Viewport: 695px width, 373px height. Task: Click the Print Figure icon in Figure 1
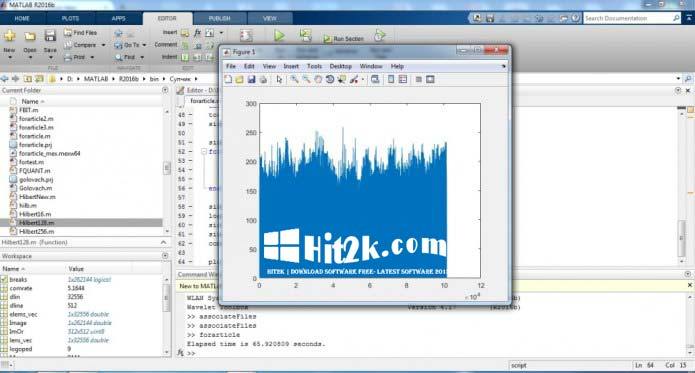pos(263,79)
